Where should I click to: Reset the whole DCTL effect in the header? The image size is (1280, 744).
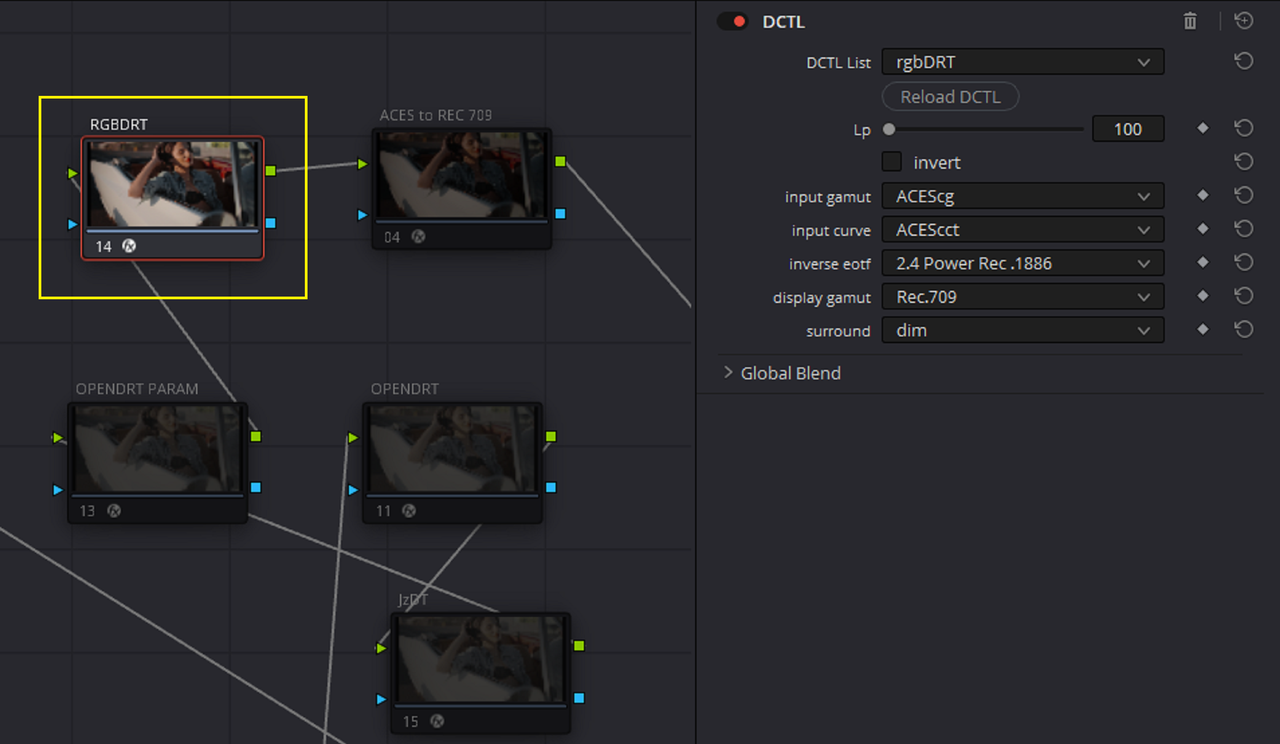pos(1244,21)
